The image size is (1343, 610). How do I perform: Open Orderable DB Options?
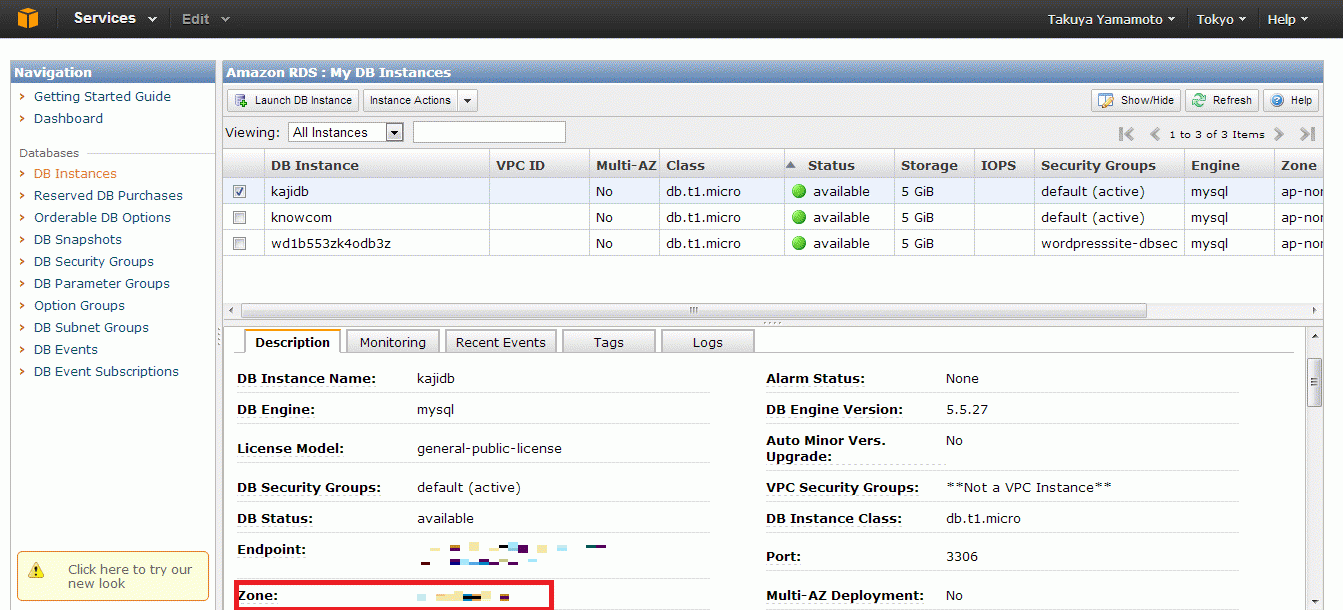[x=102, y=217]
